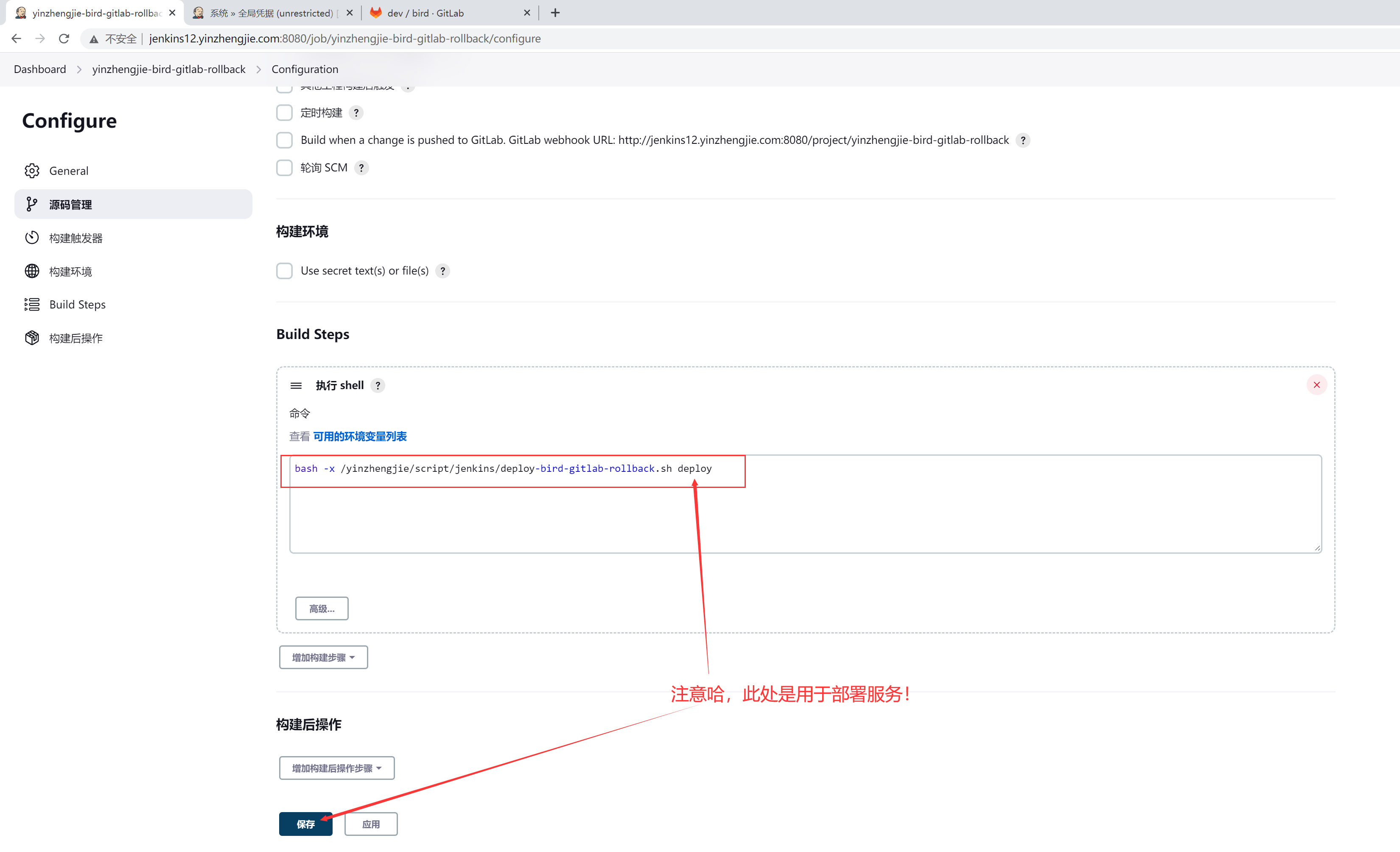Image resolution: width=1400 pixels, height=852 pixels.
Task: Enable the 定时构建 checkbox
Action: tap(284, 112)
